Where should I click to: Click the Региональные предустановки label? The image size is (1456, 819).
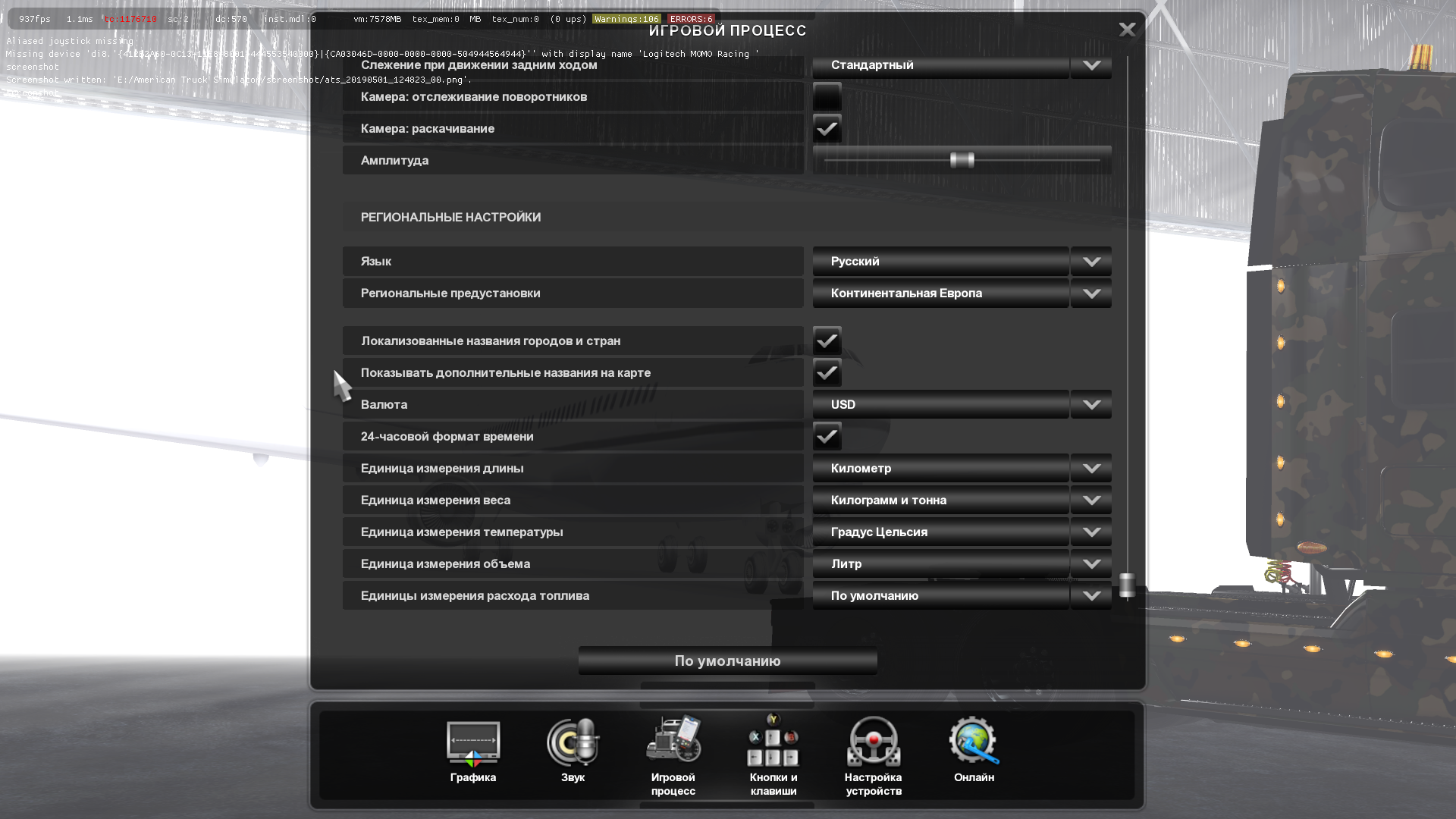(x=451, y=293)
